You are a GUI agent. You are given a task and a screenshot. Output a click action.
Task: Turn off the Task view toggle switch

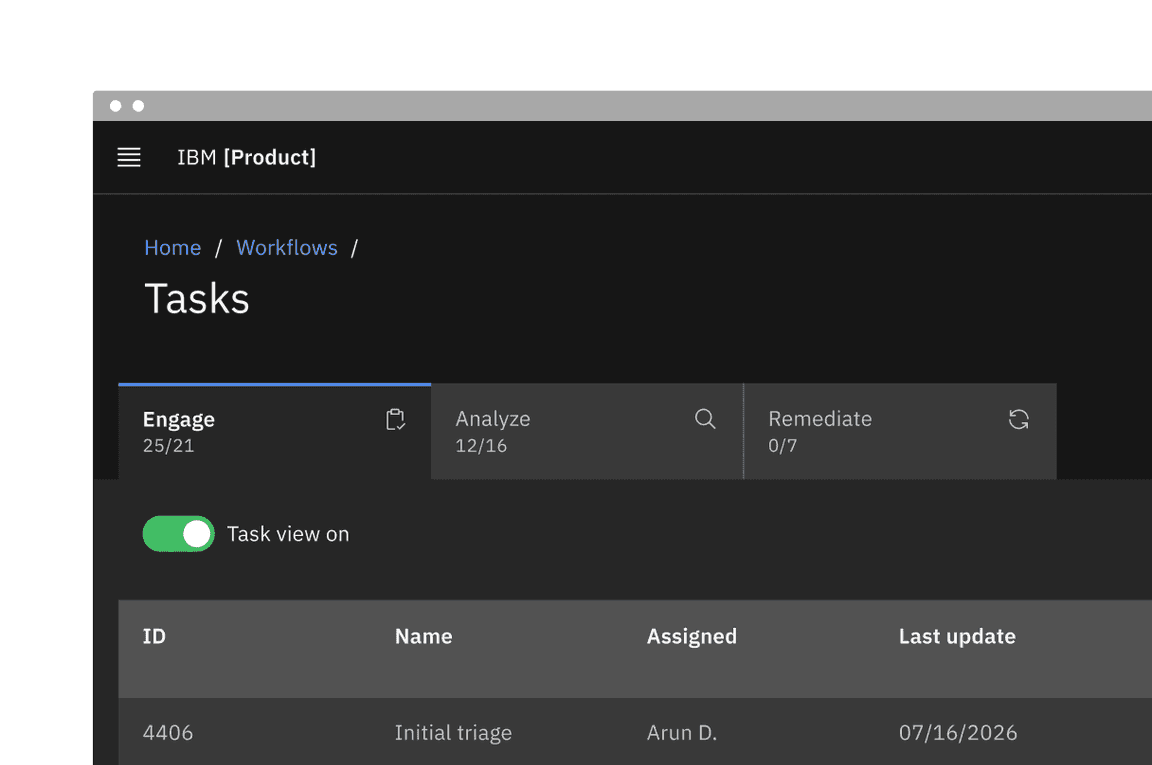click(x=179, y=534)
